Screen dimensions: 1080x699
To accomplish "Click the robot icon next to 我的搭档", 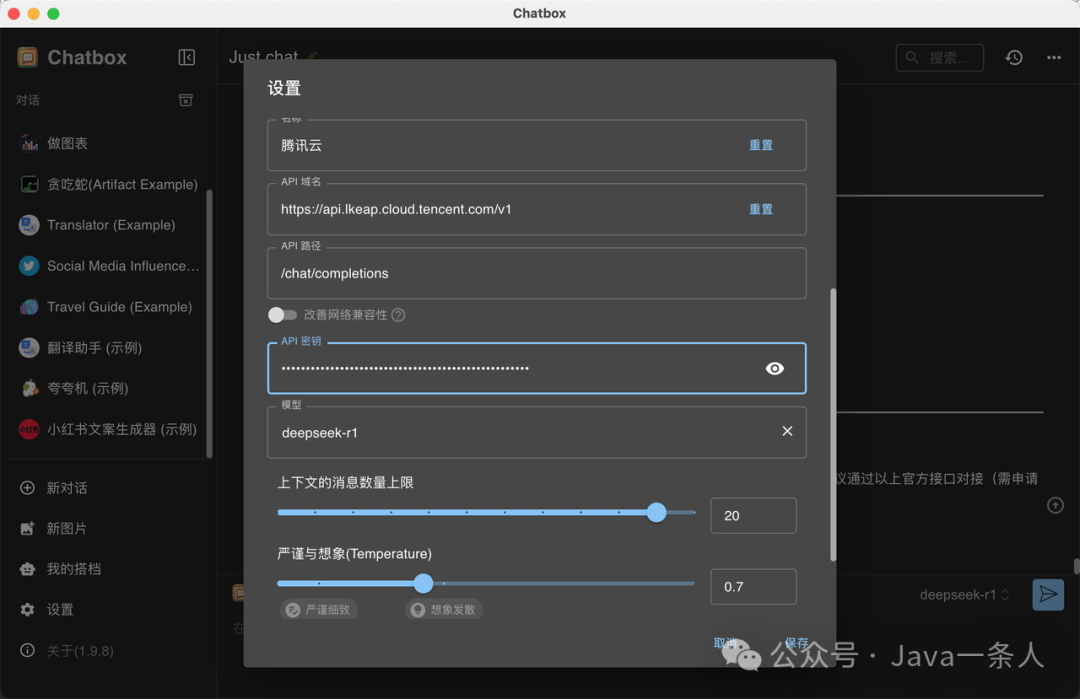I will click(x=28, y=569).
